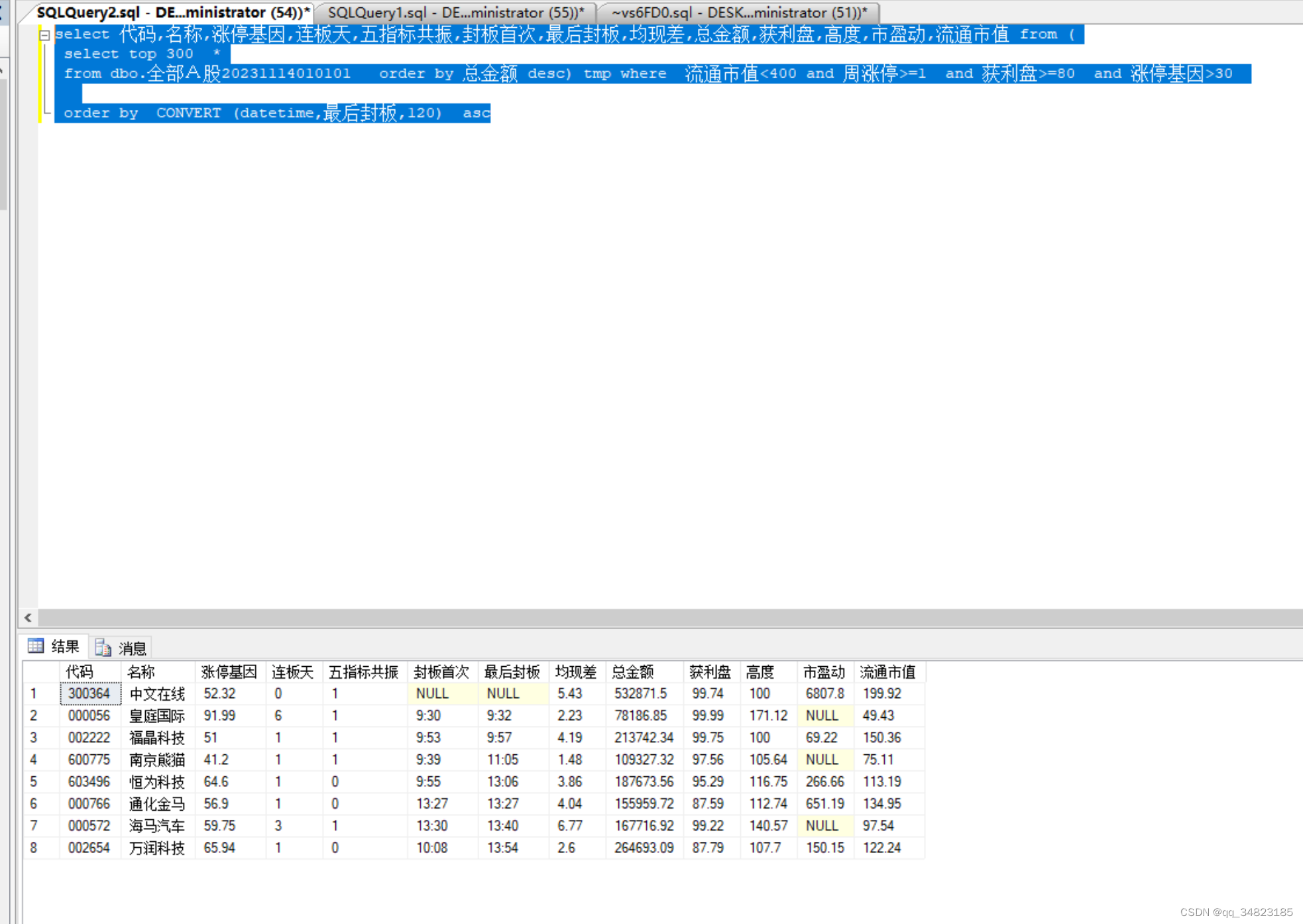Click the horizontal scrollbar left arrow
Image resolution: width=1303 pixels, height=924 pixels.
click(x=28, y=618)
